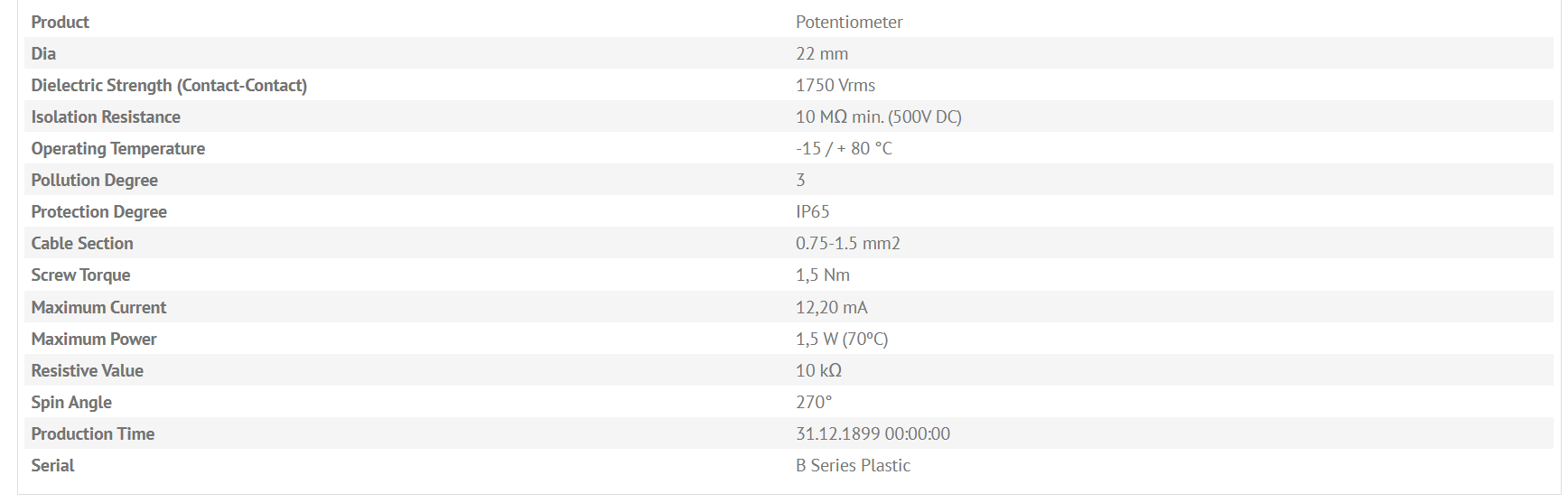Select the 10 MΩ min. (500V DC) value
The height and width of the screenshot is (503, 1568).
click(x=879, y=116)
